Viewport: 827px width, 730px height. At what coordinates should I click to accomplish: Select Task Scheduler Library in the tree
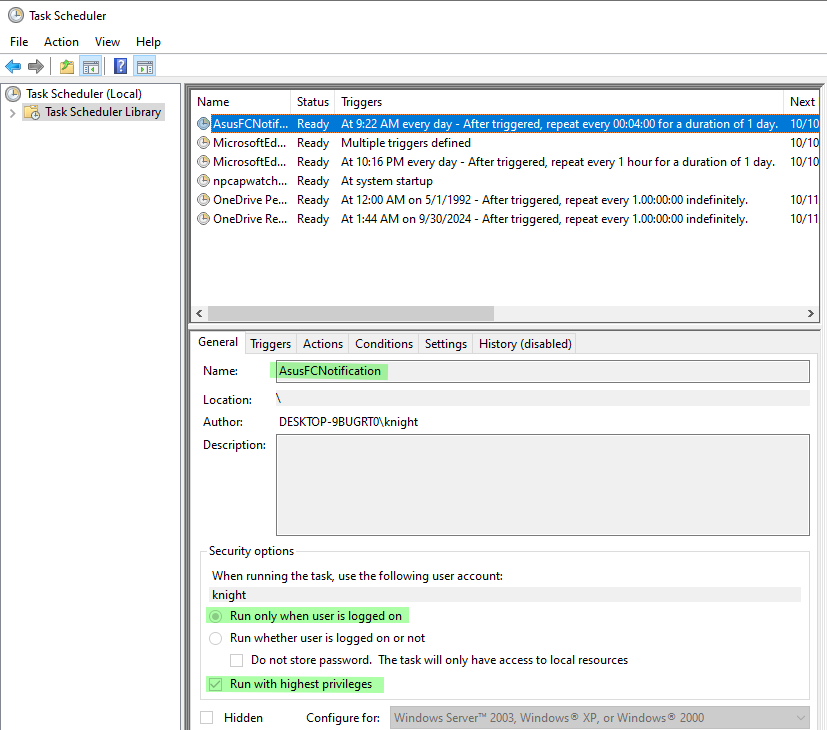click(x=103, y=112)
